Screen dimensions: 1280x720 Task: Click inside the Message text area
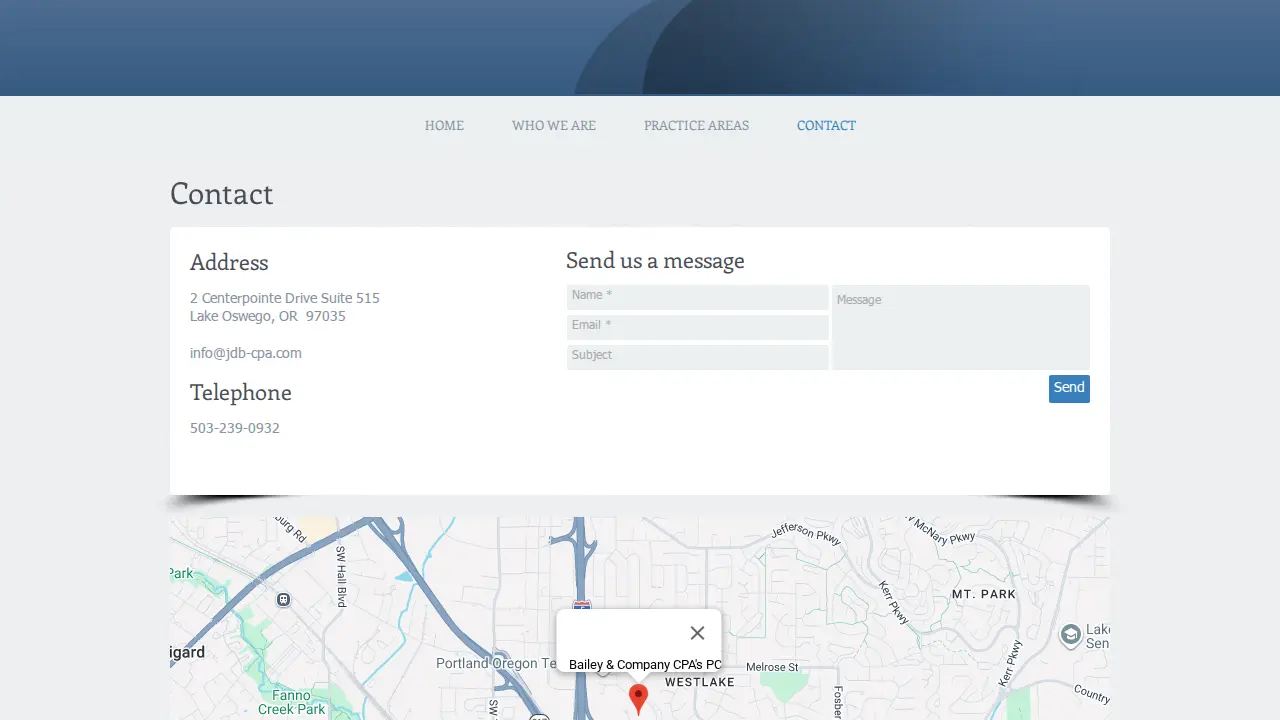(x=961, y=327)
